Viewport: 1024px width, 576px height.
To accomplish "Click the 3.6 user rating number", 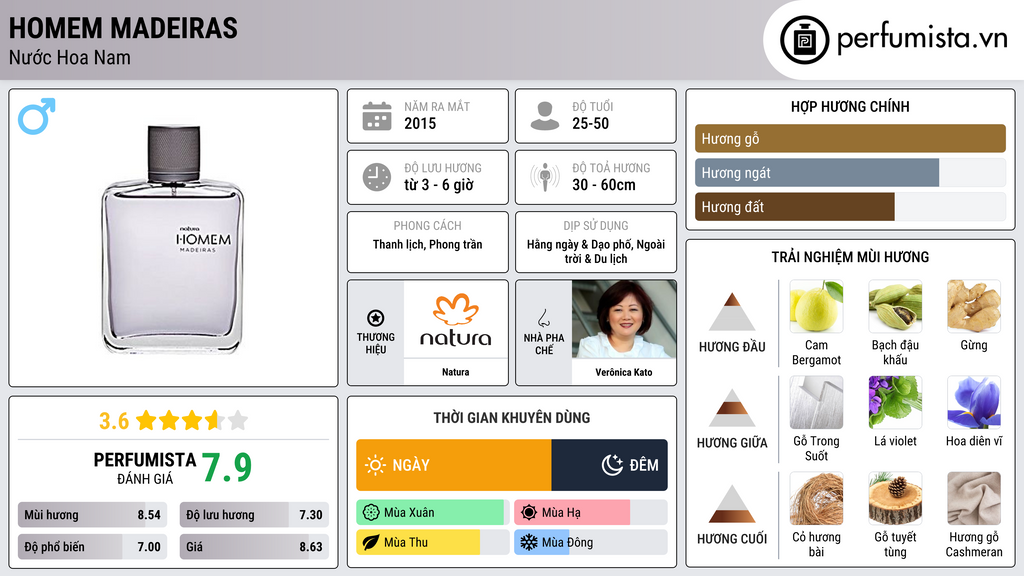I will click(x=114, y=421).
